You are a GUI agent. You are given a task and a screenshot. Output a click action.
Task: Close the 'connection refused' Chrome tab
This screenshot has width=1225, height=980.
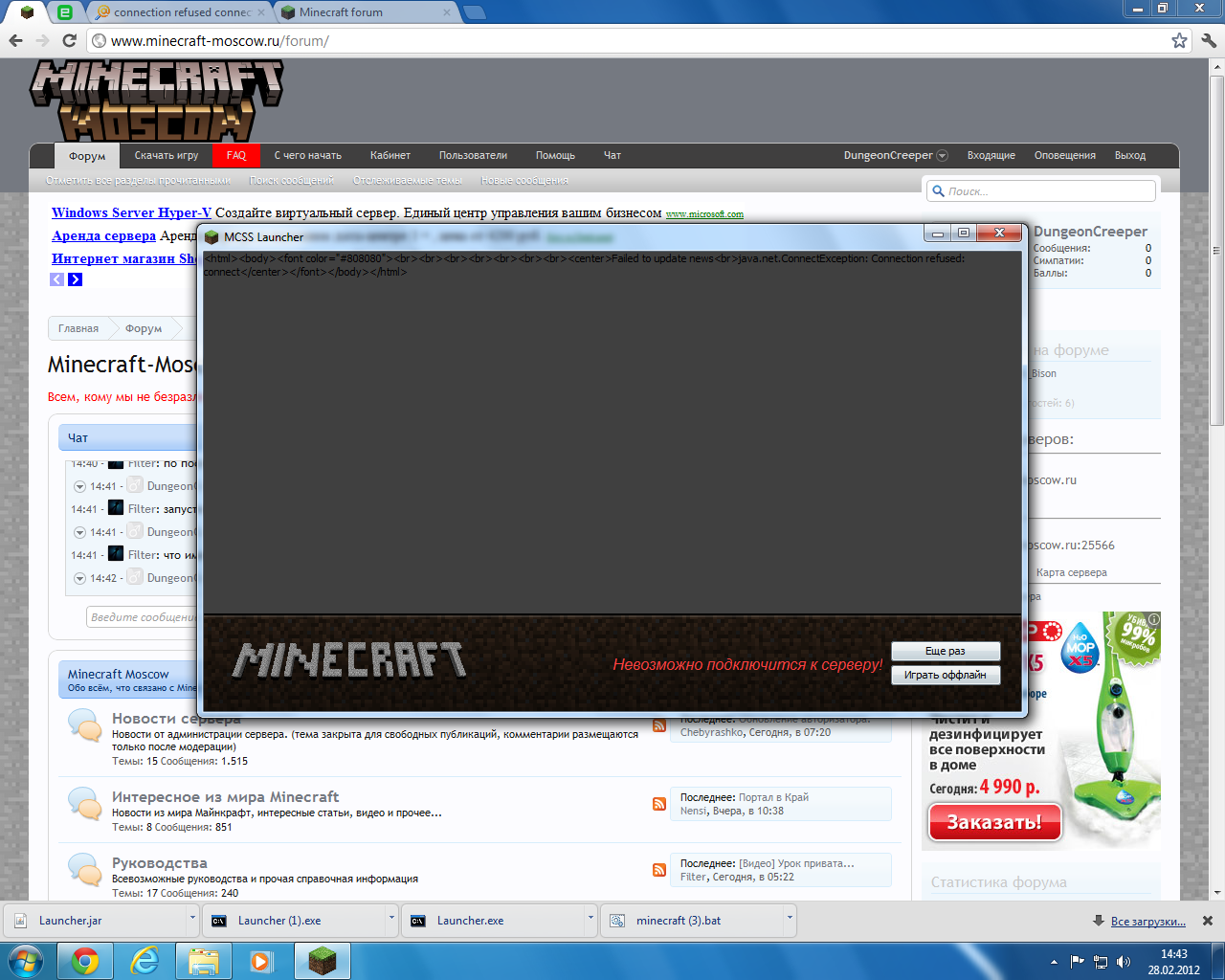(261, 12)
